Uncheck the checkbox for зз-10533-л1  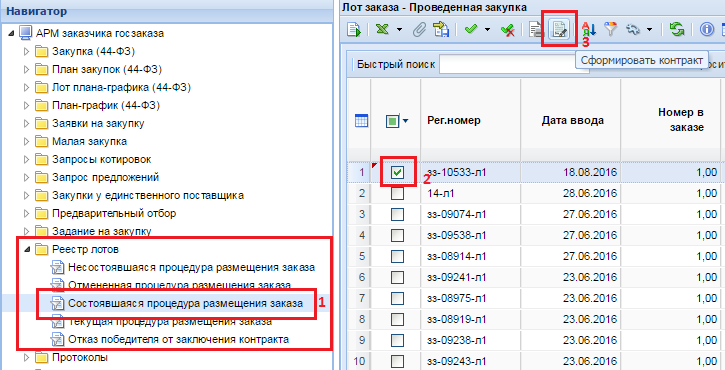[x=397, y=173]
